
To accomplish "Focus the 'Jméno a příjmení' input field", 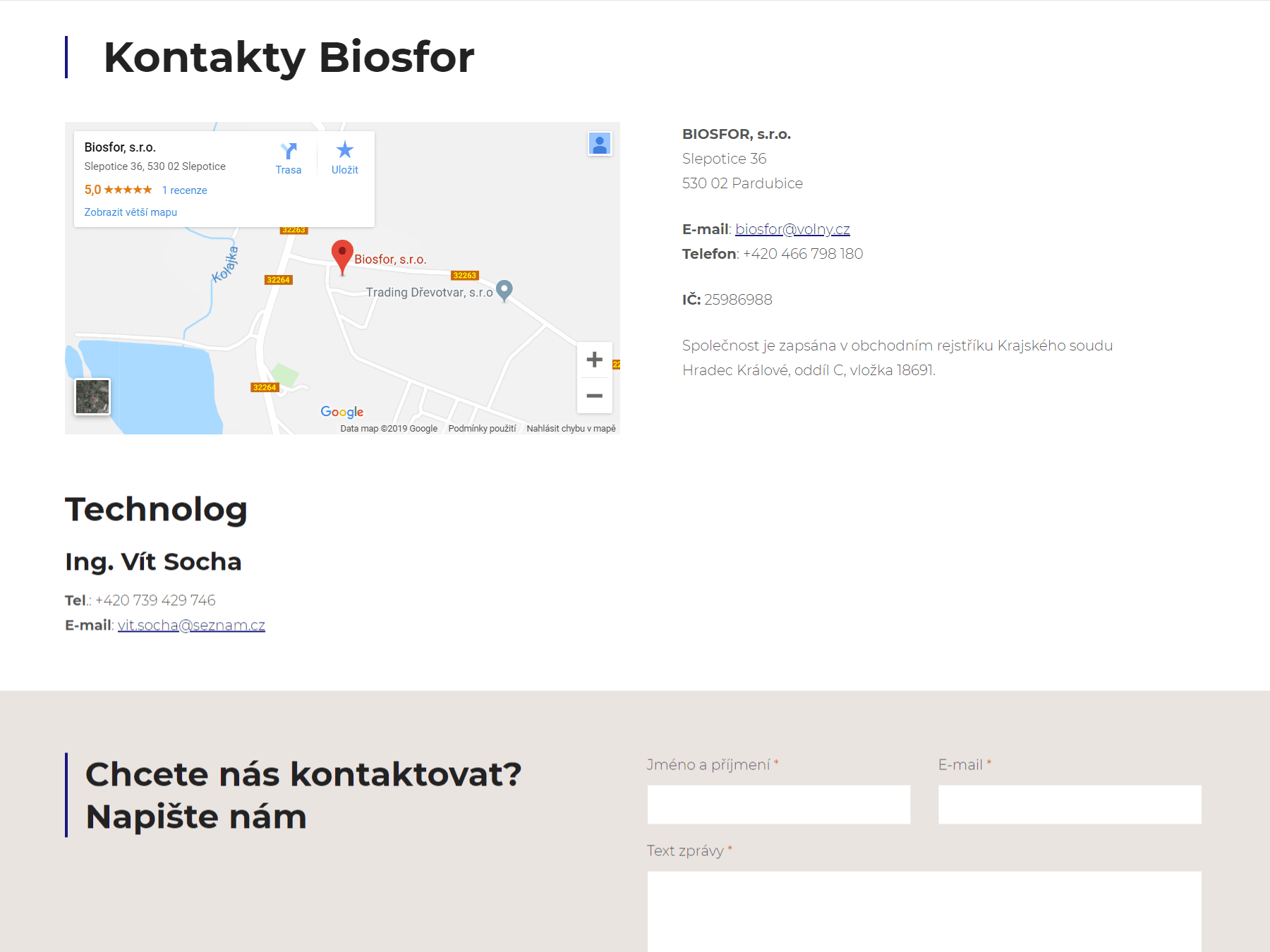I will [778, 805].
